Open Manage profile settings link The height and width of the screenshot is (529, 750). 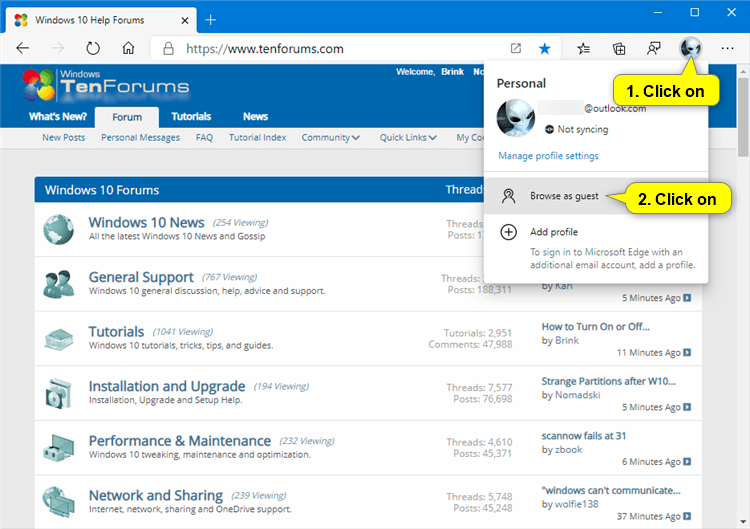(548, 156)
